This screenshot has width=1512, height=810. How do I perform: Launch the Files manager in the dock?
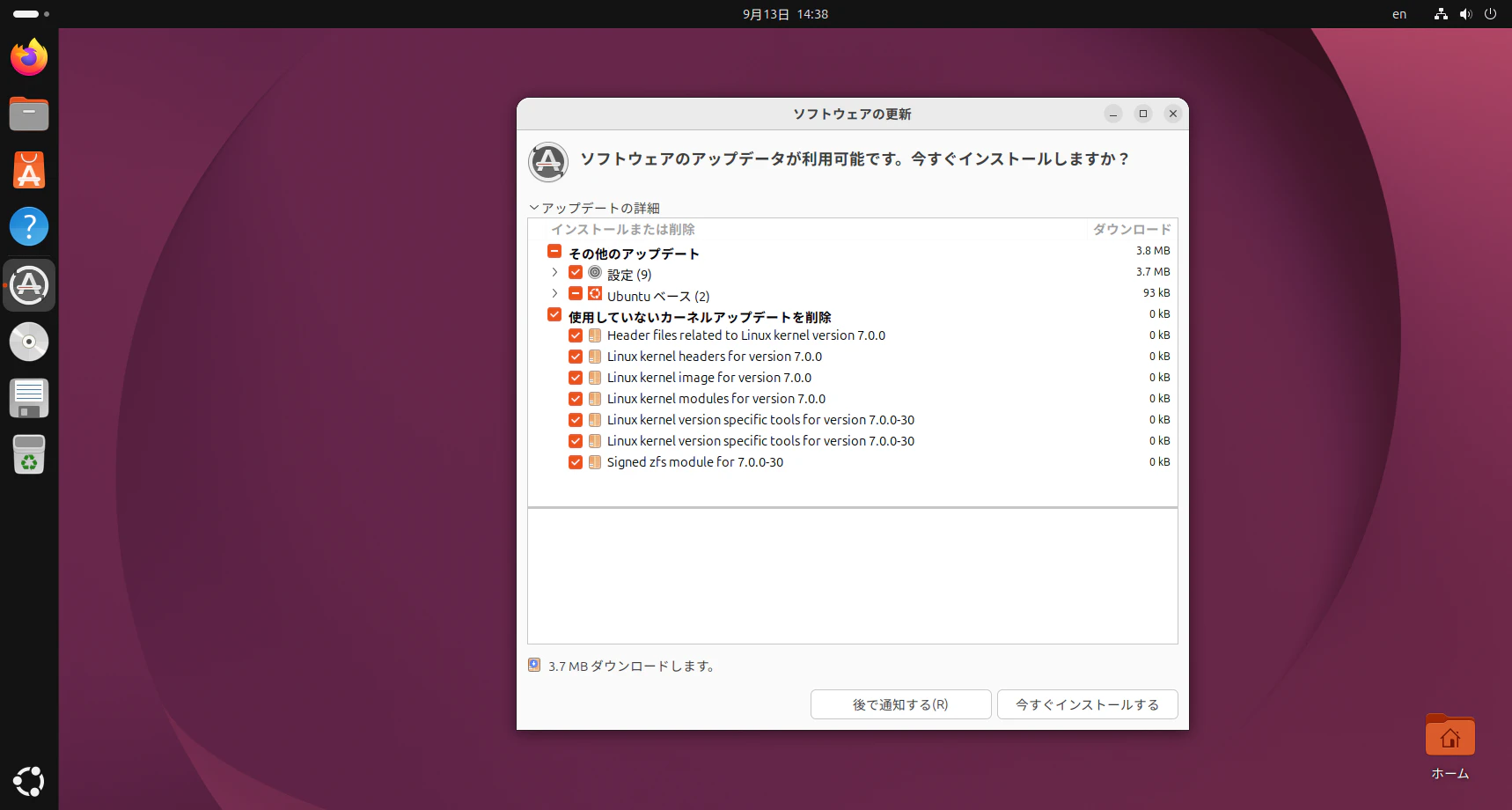click(x=29, y=114)
